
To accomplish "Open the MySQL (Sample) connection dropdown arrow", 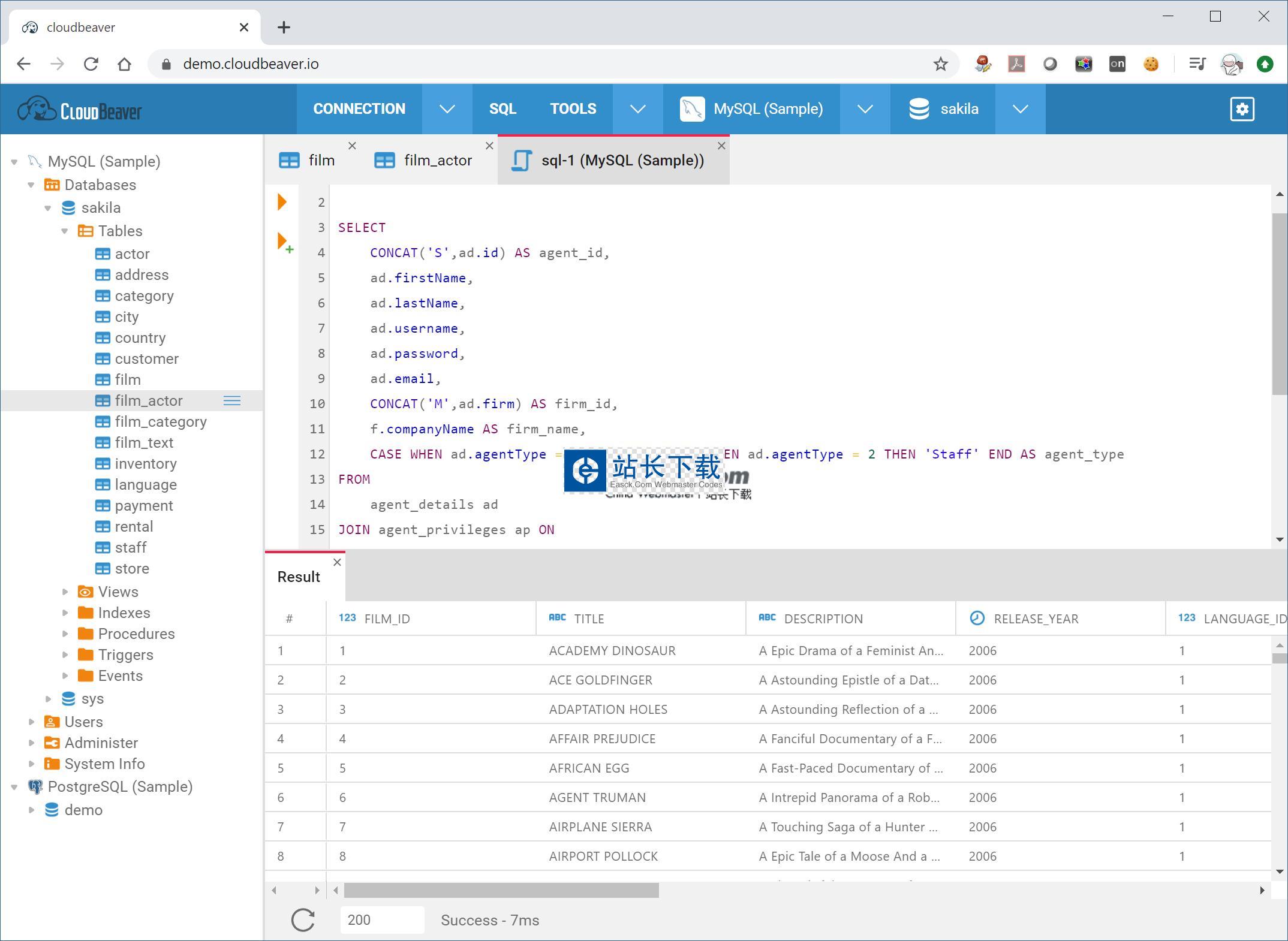I will [865, 109].
